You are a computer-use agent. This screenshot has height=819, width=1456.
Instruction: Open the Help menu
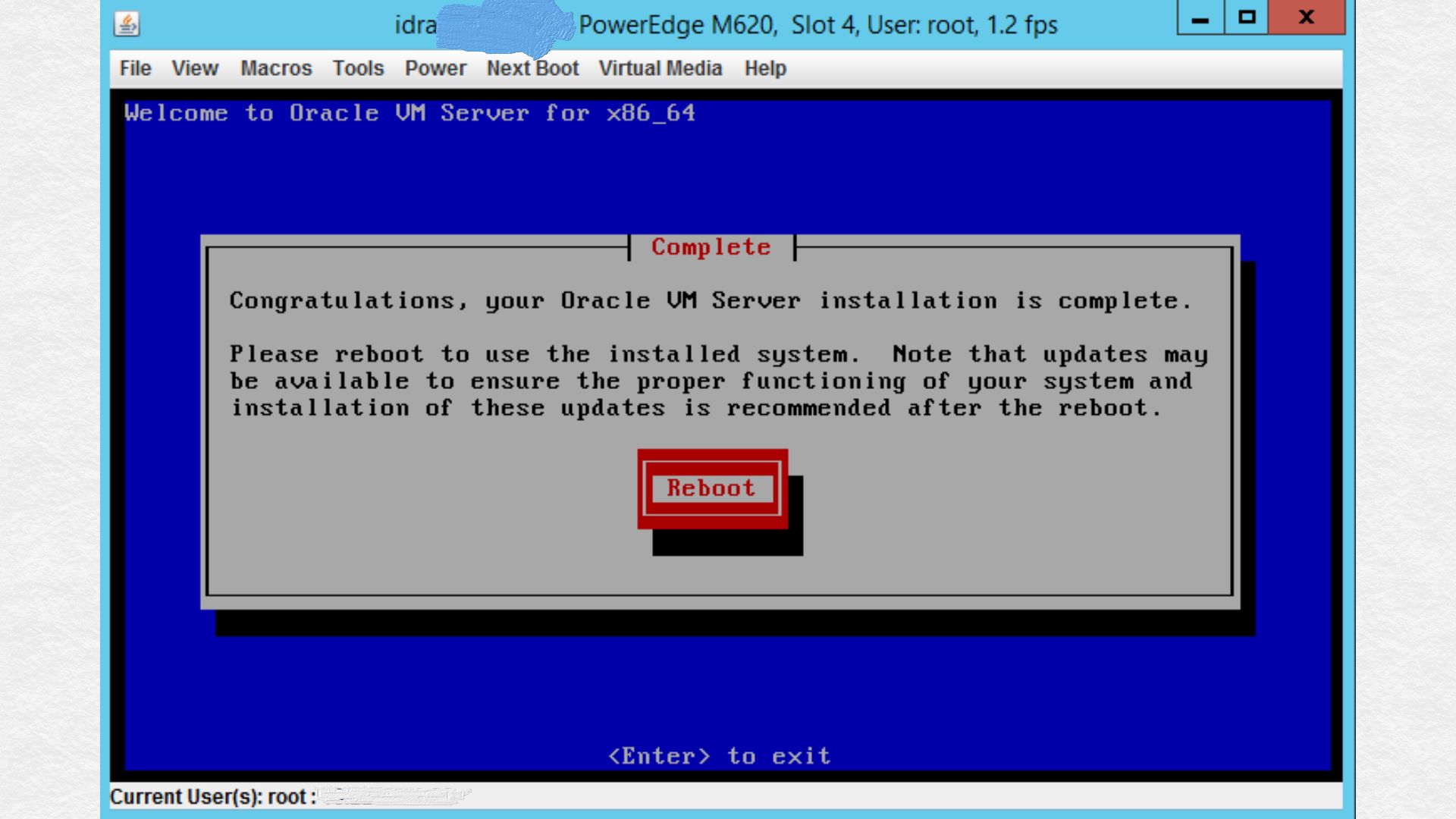point(765,68)
